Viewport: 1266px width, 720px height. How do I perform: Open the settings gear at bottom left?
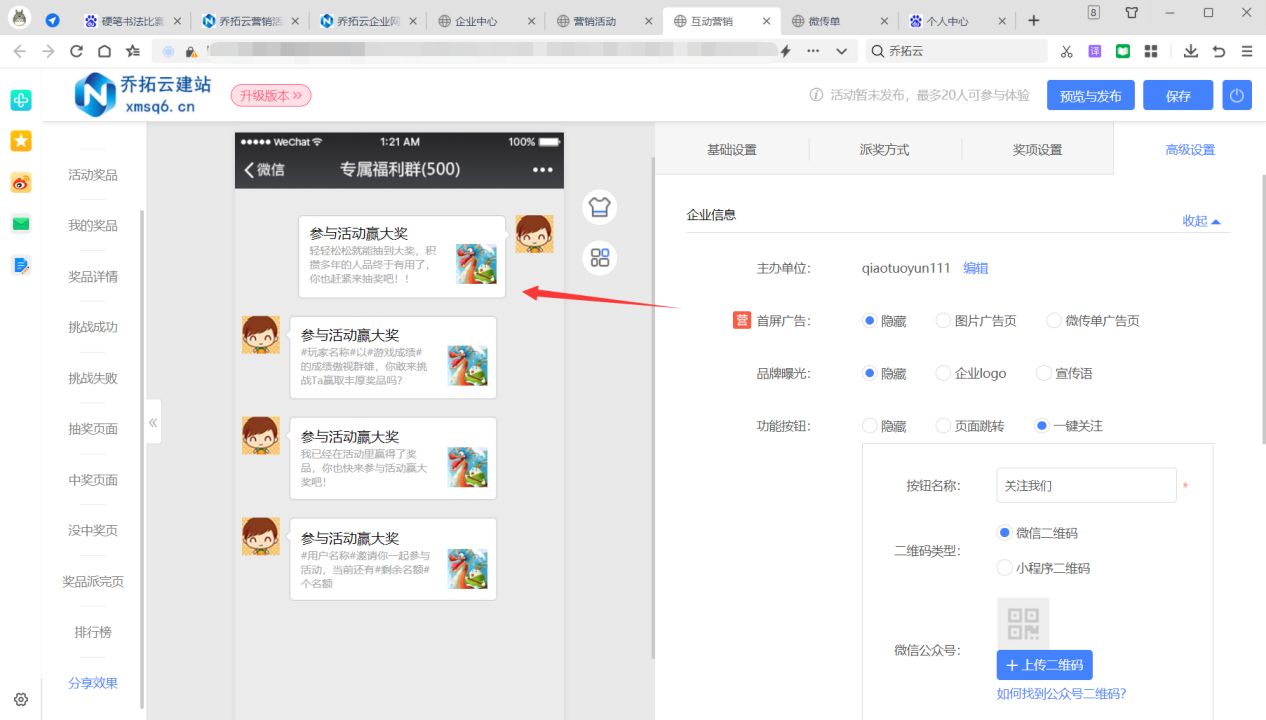pos(20,700)
